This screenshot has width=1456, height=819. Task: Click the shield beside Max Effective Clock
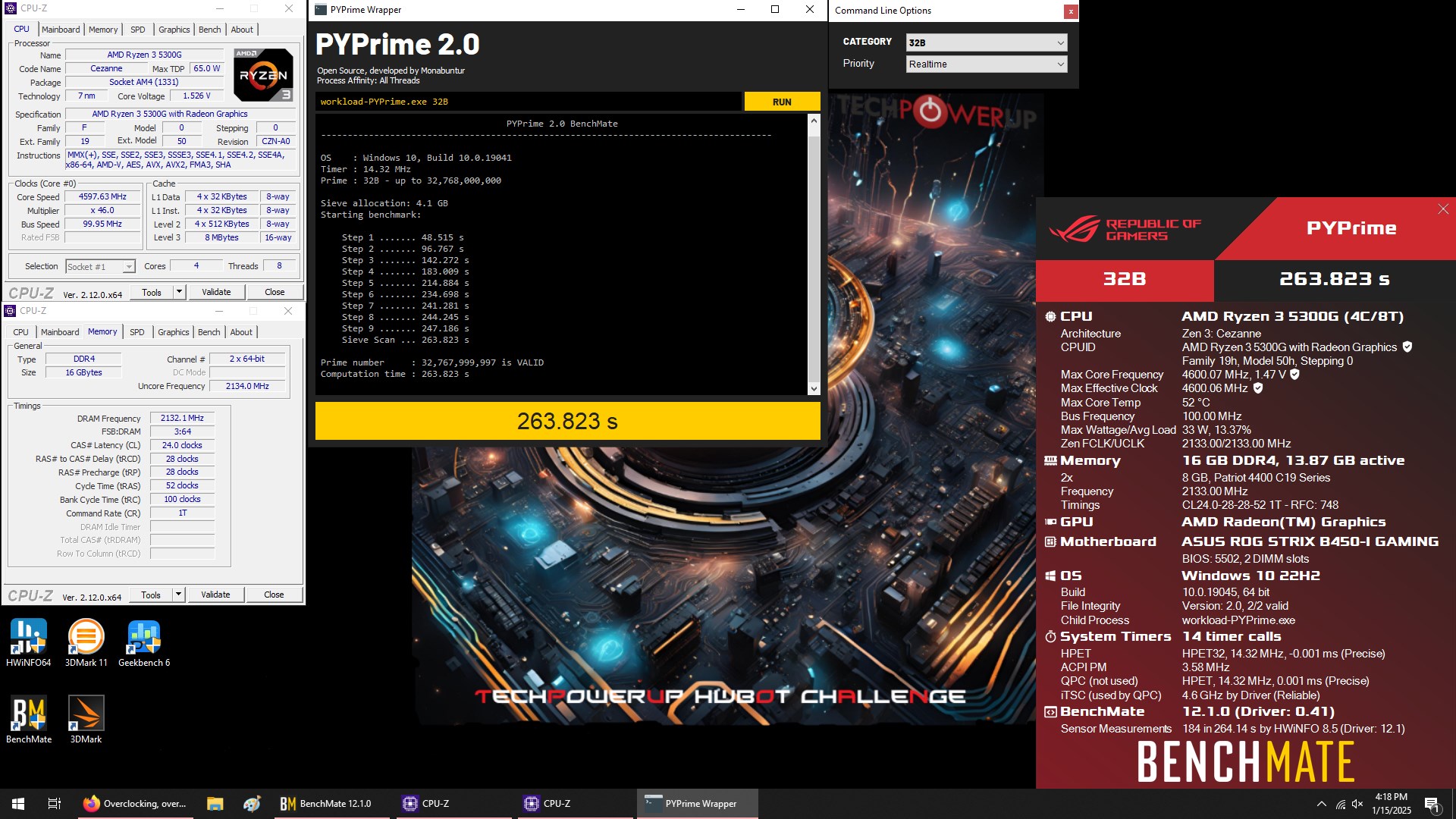pos(1258,388)
